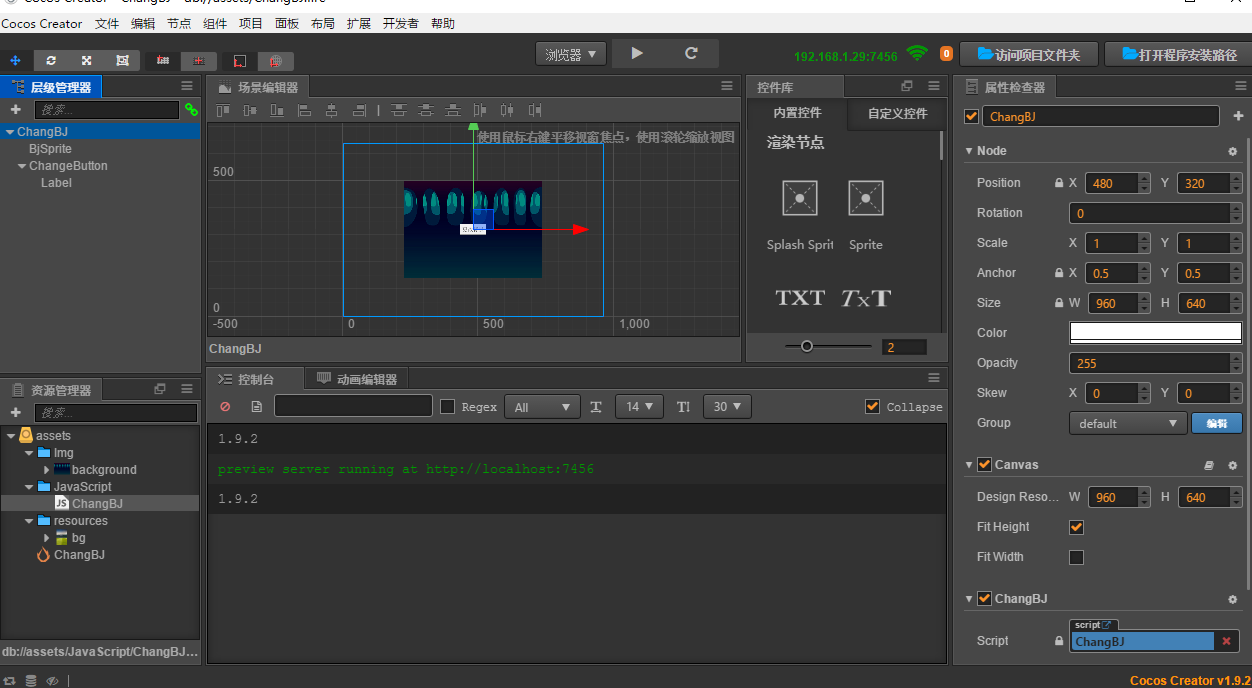Enable the Regex checkbox in console
Image resolution: width=1252 pixels, height=688 pixels.
[448, 407]
